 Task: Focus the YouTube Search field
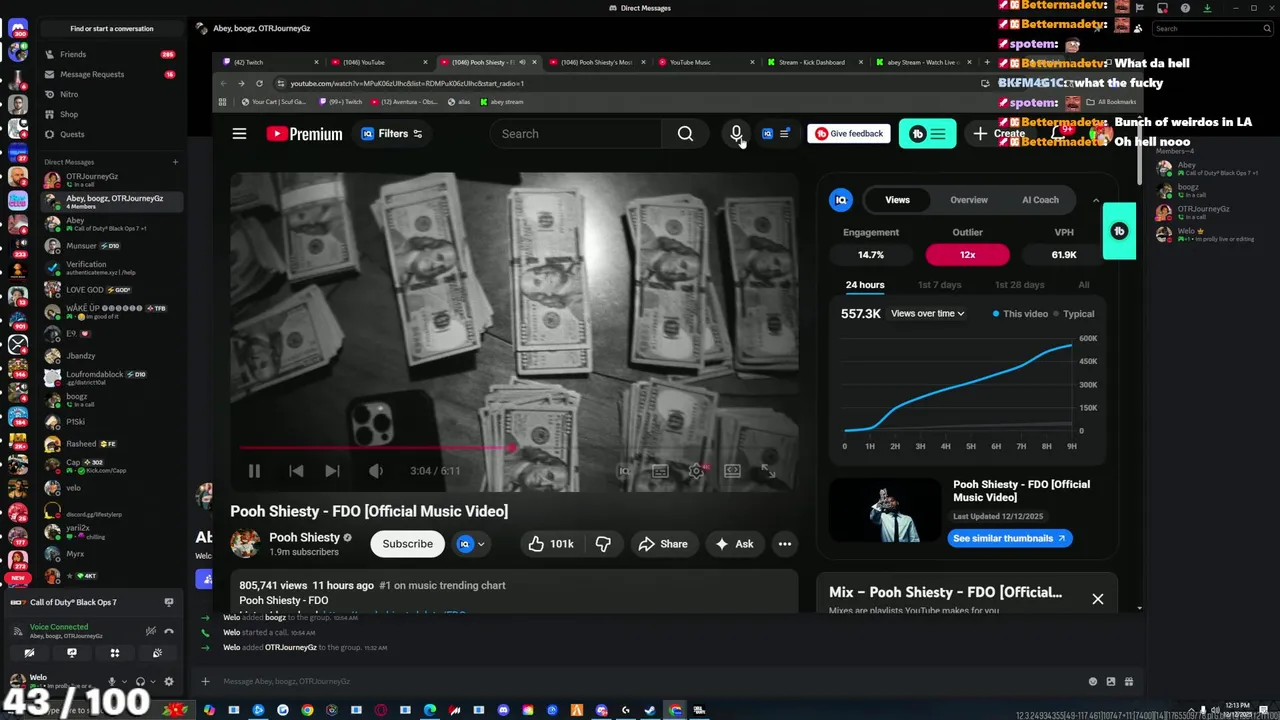point(575,134)
